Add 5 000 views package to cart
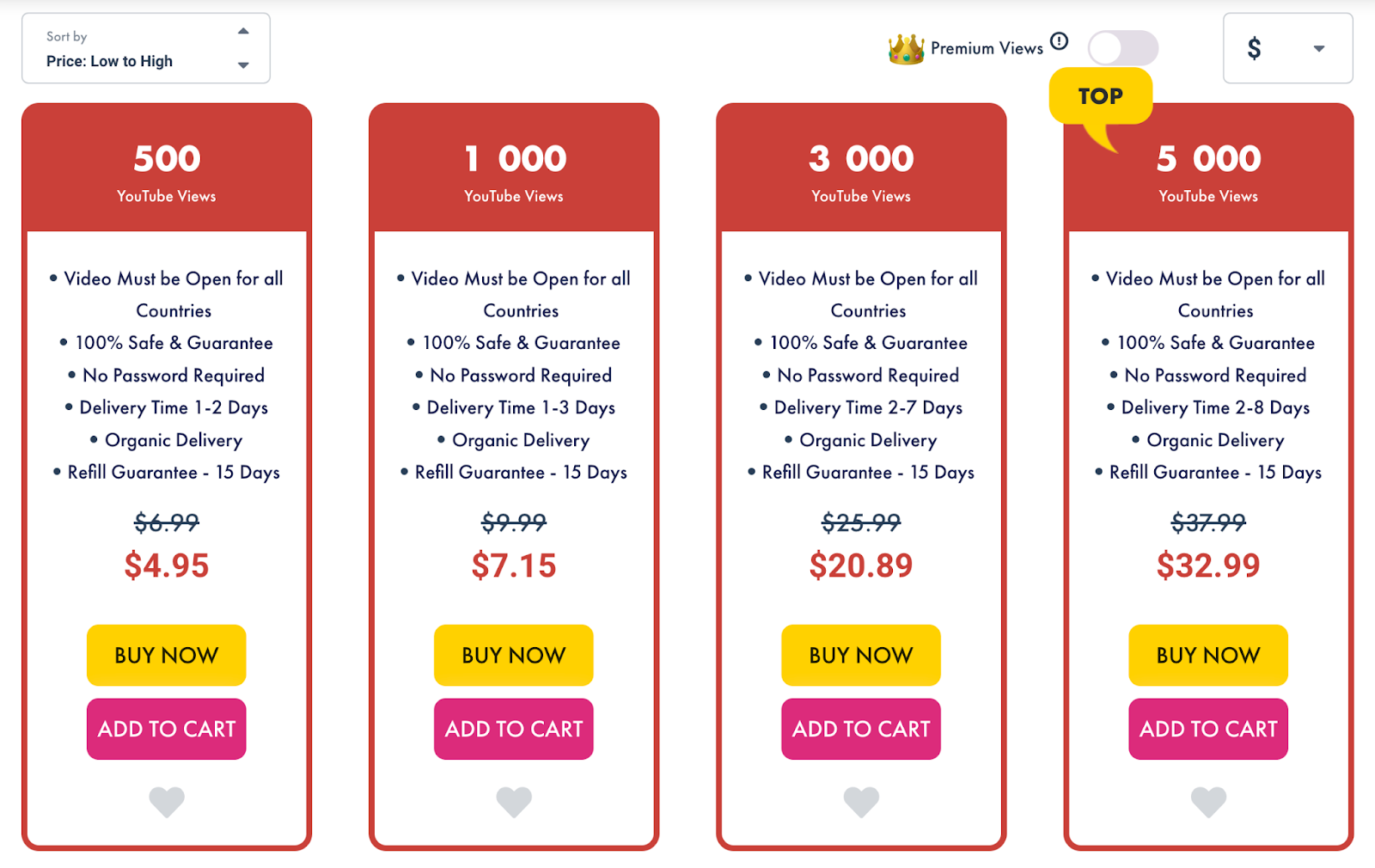Screen dimensions: 1375x868 click(1208, 729)
